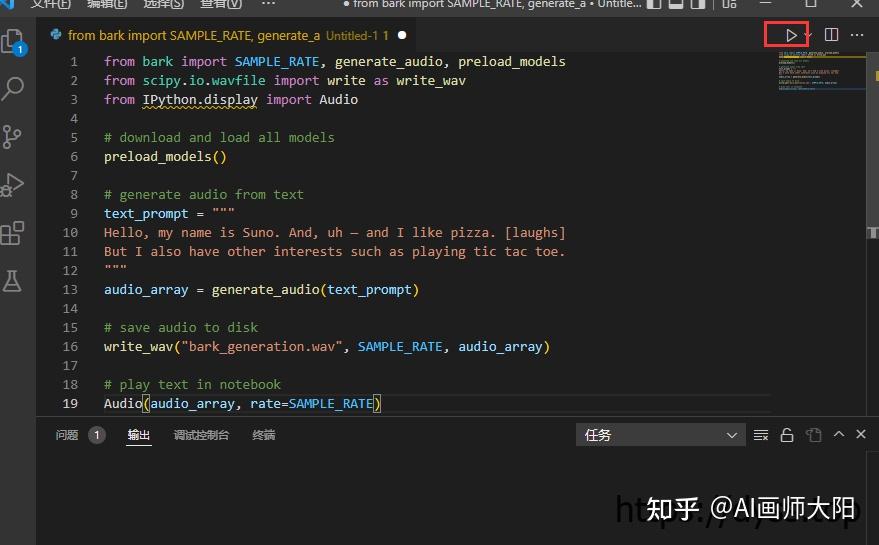Toggle secondary sidebar layout icon
Screen dimensions: 879x545
pyautogui.click(x=697, y=4)
